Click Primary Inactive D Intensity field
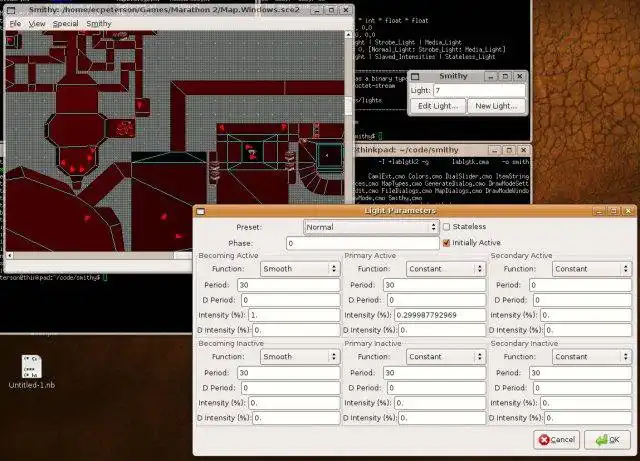 click(x=442, y=418)
